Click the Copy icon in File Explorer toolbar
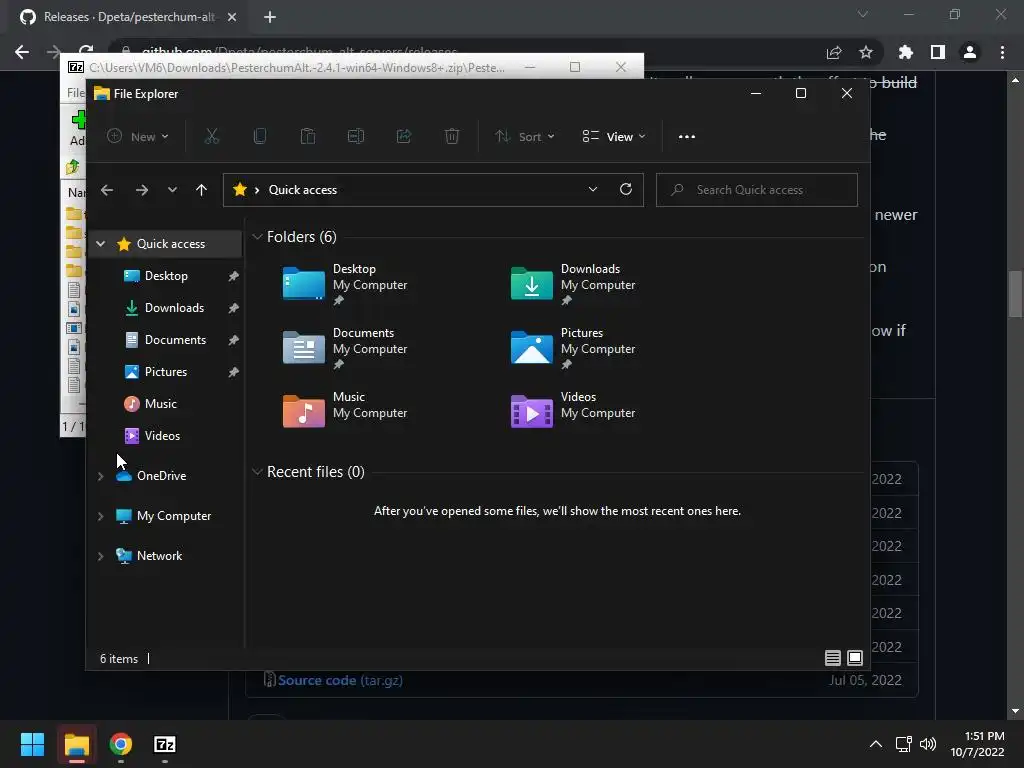Viewport: 1024px width, 768px height. pyautogui.click(x=259, y=136)
